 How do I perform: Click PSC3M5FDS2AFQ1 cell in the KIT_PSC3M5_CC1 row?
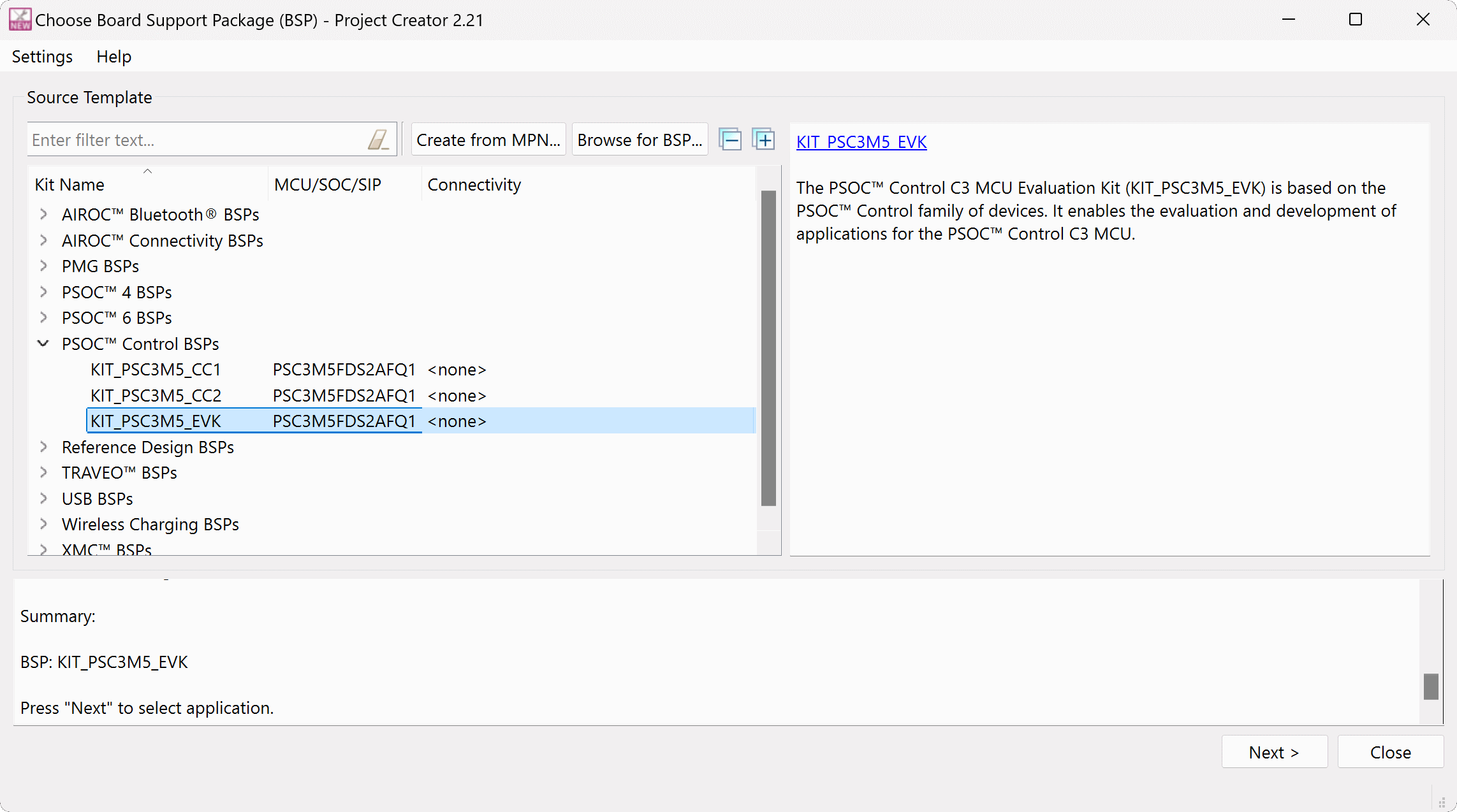344,370
